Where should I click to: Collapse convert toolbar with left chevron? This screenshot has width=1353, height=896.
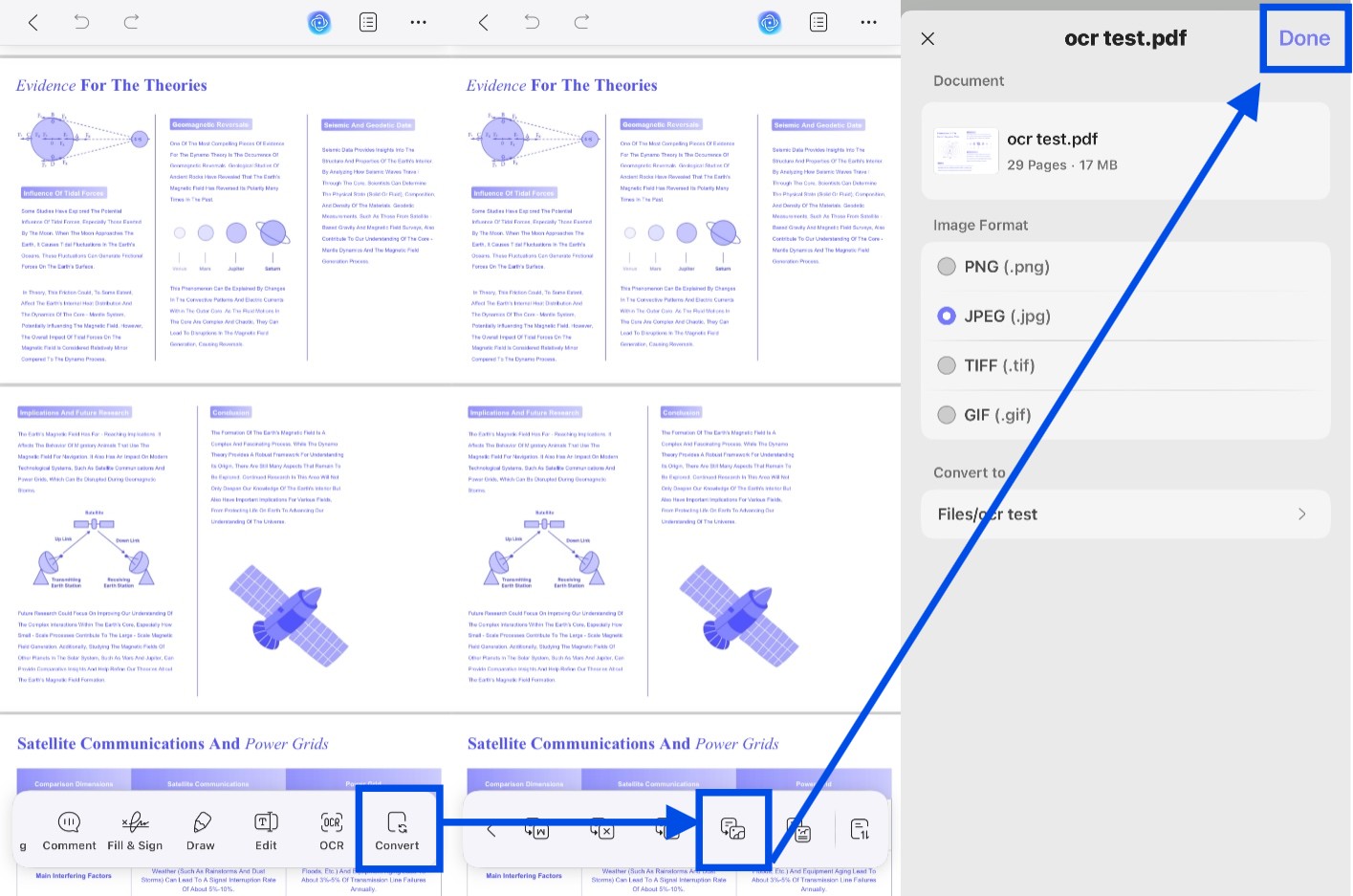coord(491,830)
